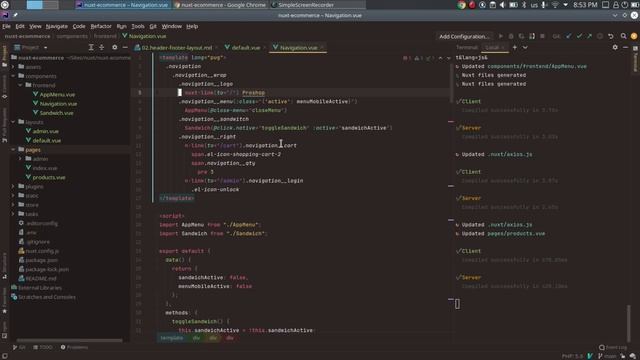Open nuxt.config.js in project tree
The width and height of the screenshot is (640, 360).
tap(42, 251)
